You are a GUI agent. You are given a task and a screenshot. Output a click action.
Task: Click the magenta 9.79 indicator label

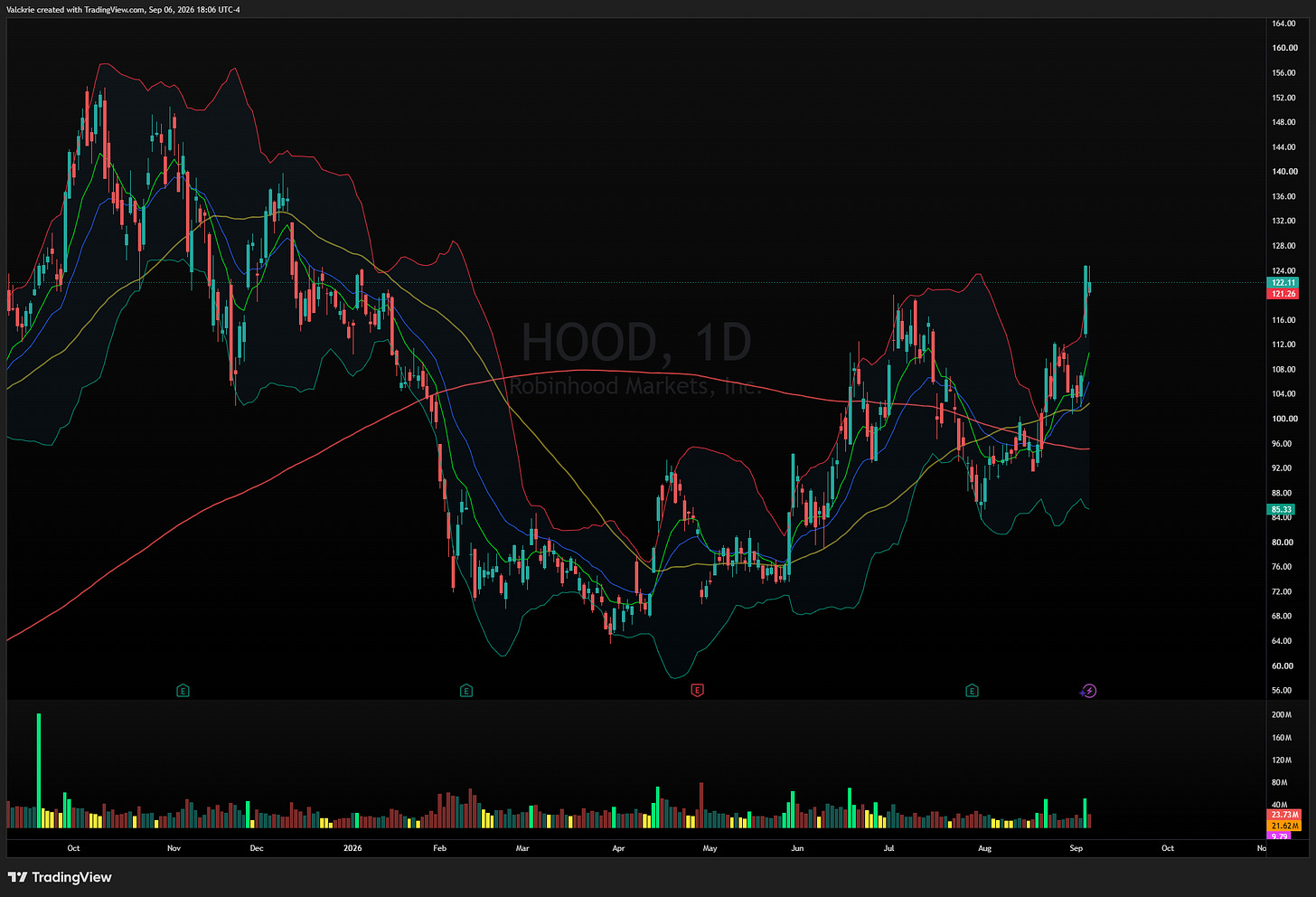click(1279, 836)
